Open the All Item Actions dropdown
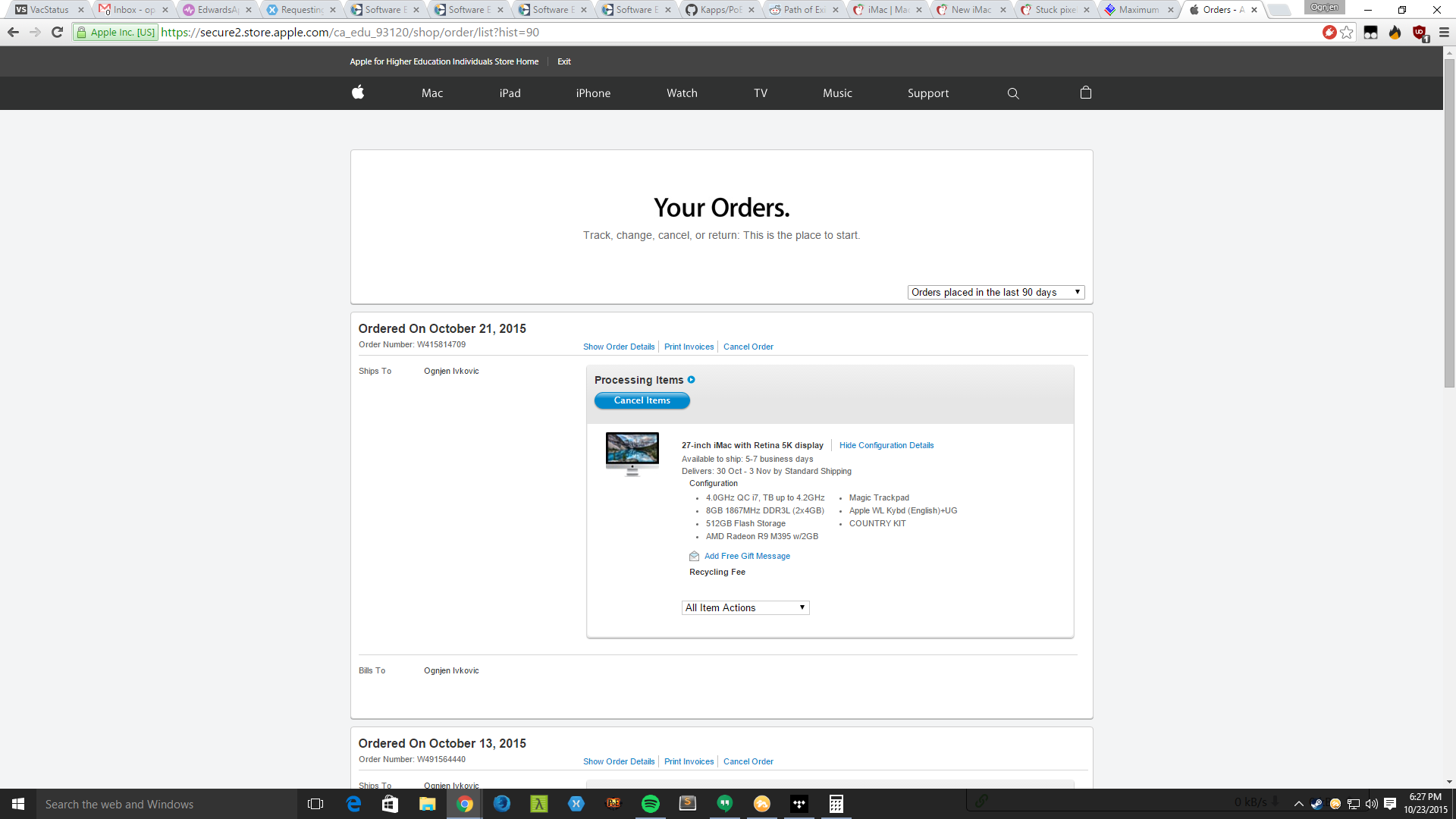 point(745,607)
